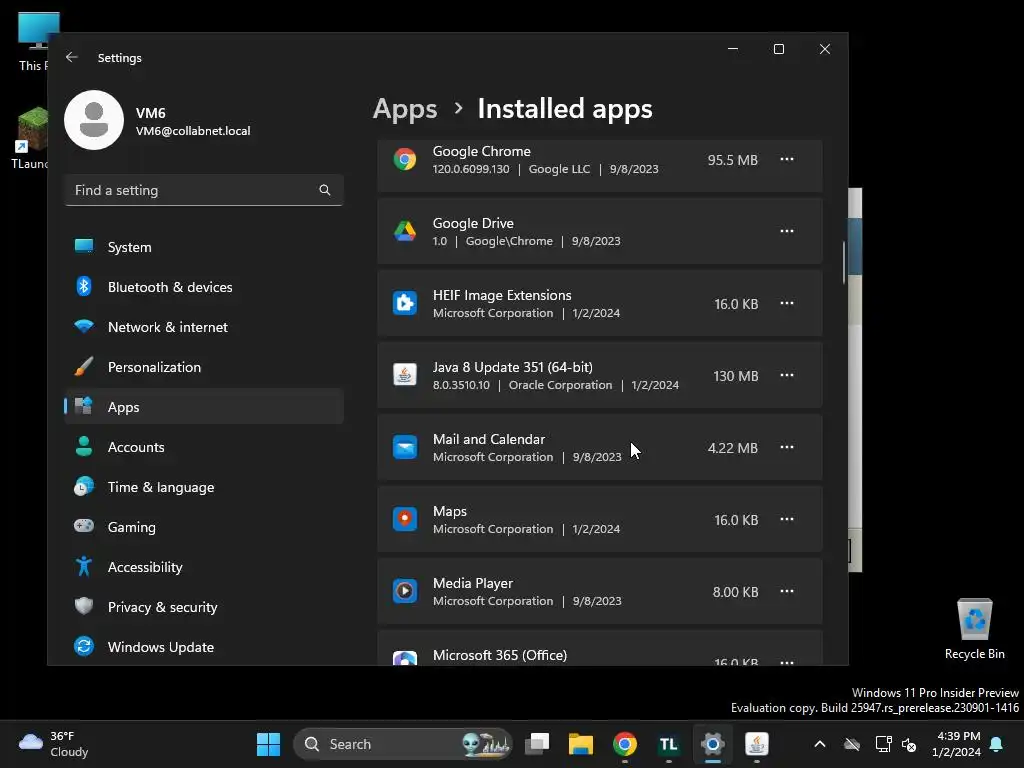Click the Apps breadcrumb link
This screenshot has width=1024, height=768.
405,109
